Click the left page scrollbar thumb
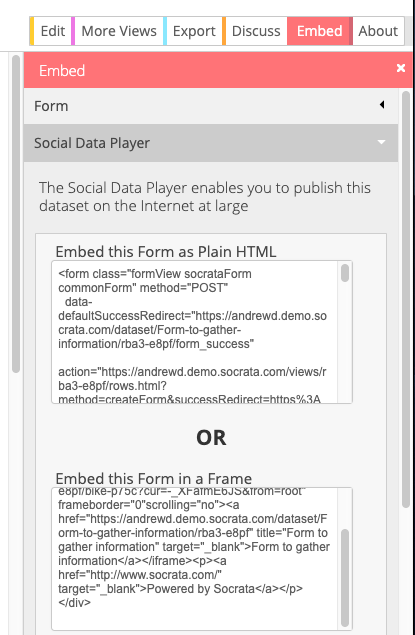 click(x=16, y=214)
